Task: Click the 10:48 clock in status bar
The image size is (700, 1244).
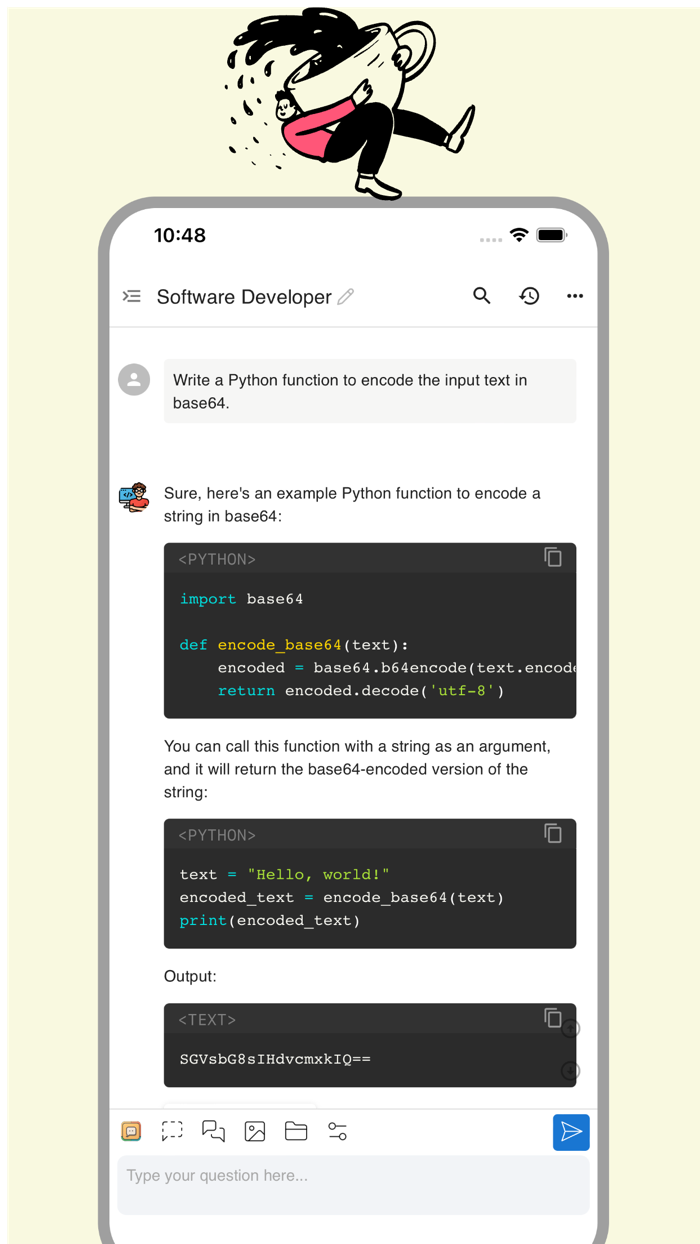Action: click(180, 235)
